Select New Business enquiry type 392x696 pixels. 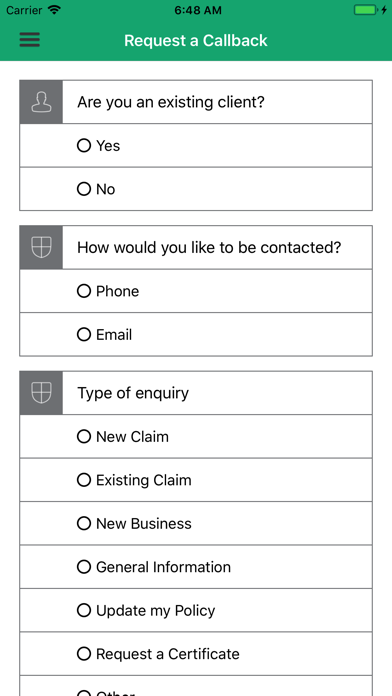point(196,523)
